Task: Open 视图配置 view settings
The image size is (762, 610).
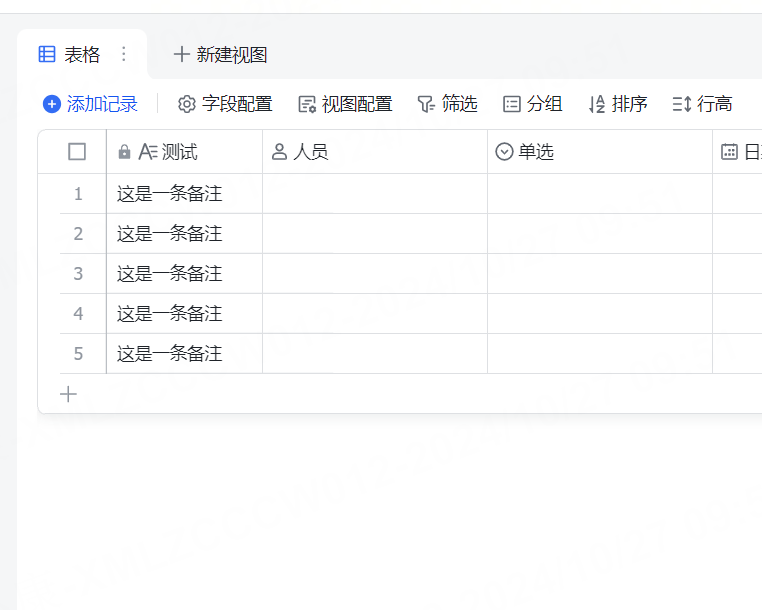Action: (345, 104)
